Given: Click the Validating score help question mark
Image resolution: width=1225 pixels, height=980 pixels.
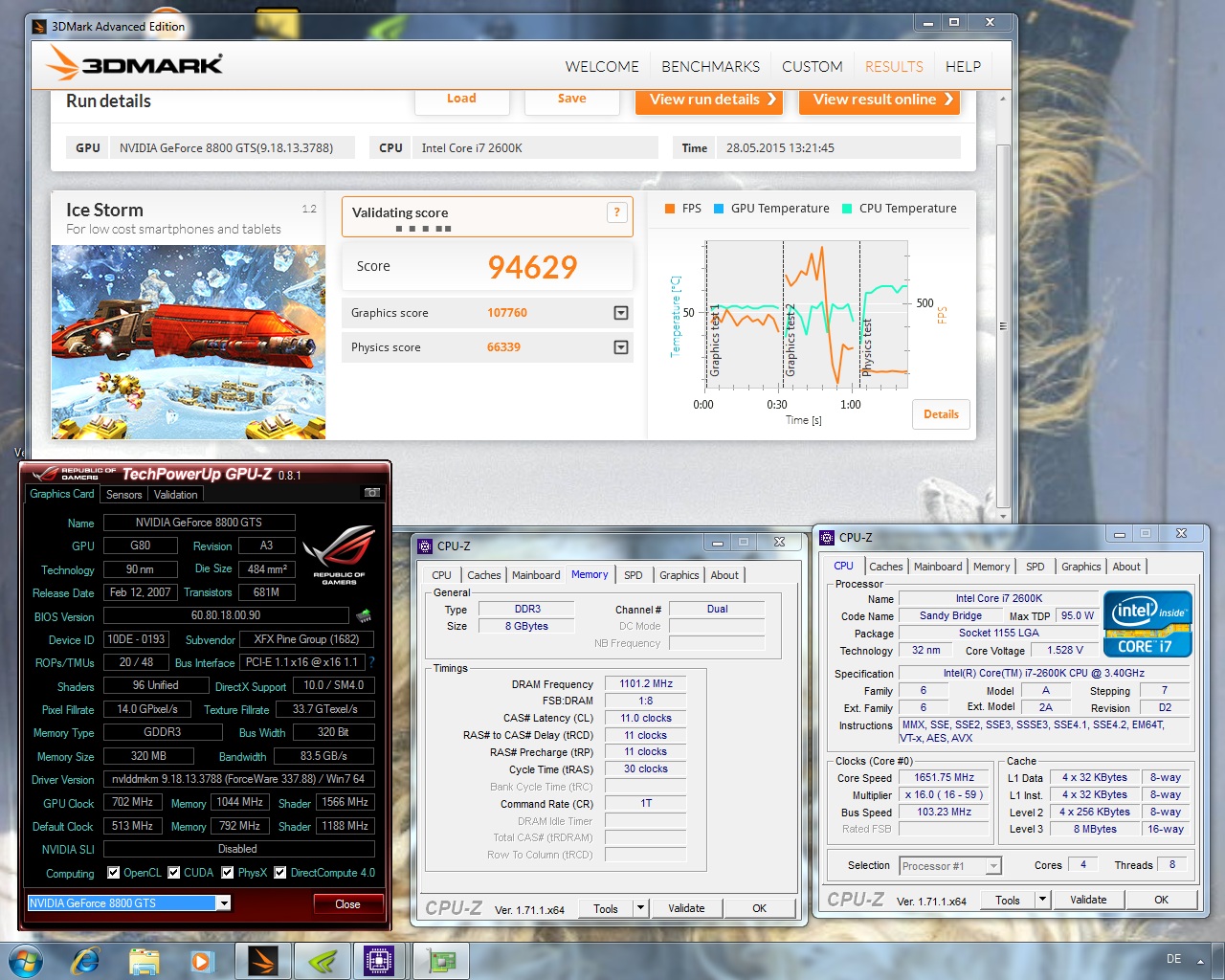Looking at the screenshot, I should 616,212.
